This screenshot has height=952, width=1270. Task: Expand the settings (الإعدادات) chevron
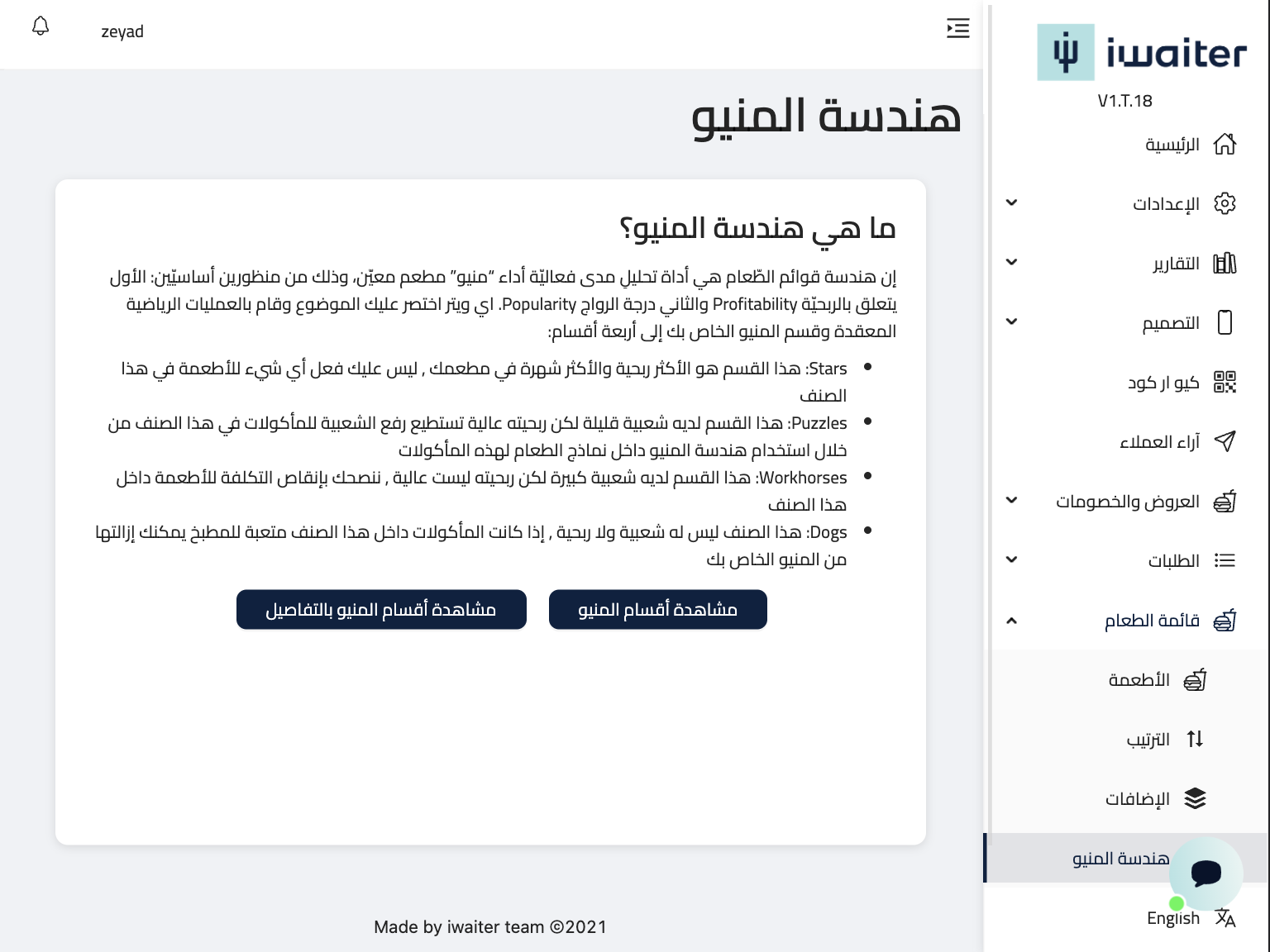(1011, 203)
